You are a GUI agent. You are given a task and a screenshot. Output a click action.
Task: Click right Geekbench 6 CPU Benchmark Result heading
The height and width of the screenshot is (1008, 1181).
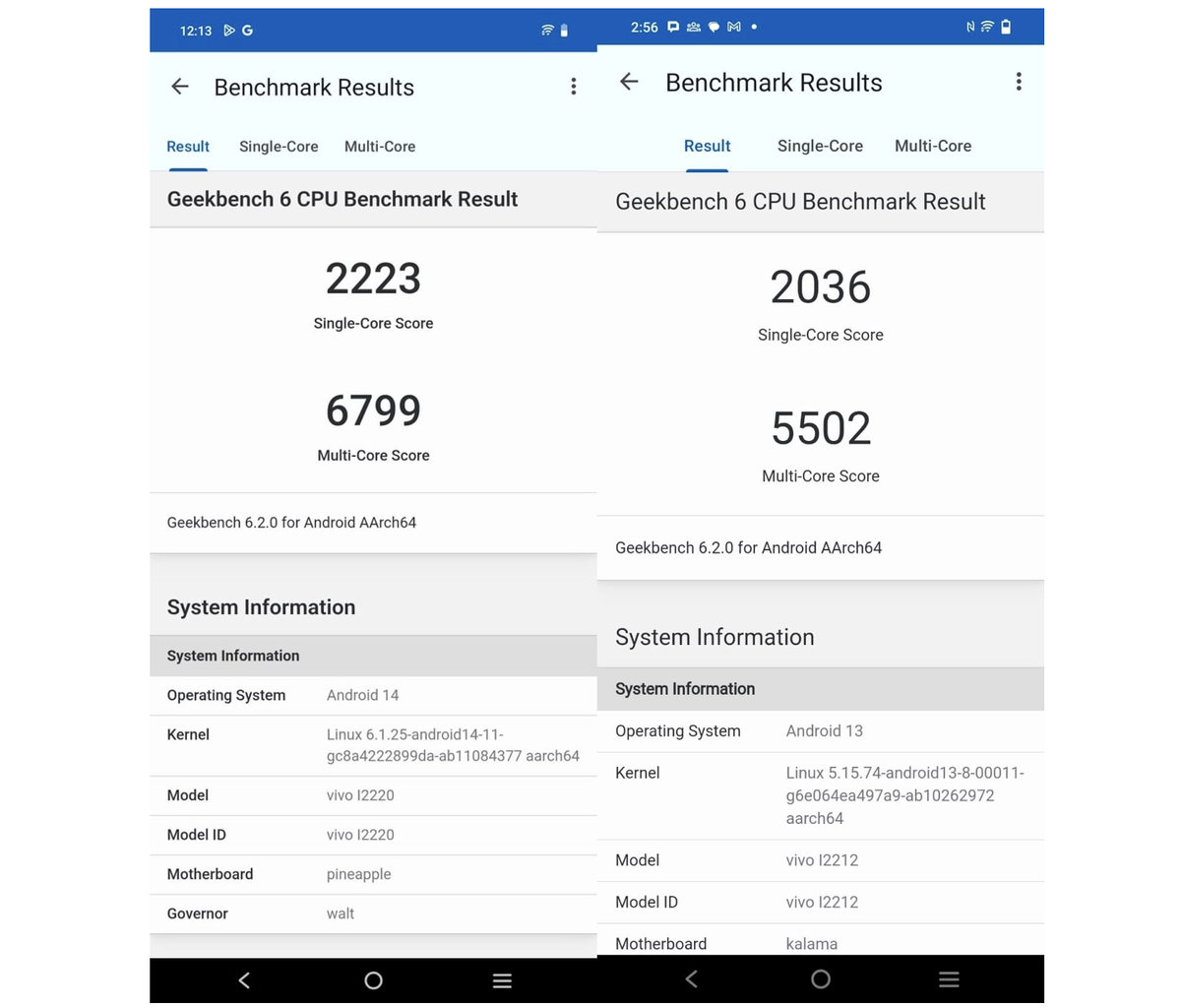(800, 202)
